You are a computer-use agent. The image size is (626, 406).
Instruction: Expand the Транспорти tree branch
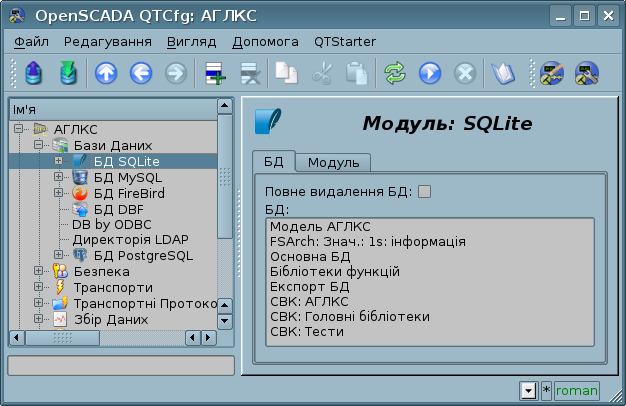[x=38, y=287]
